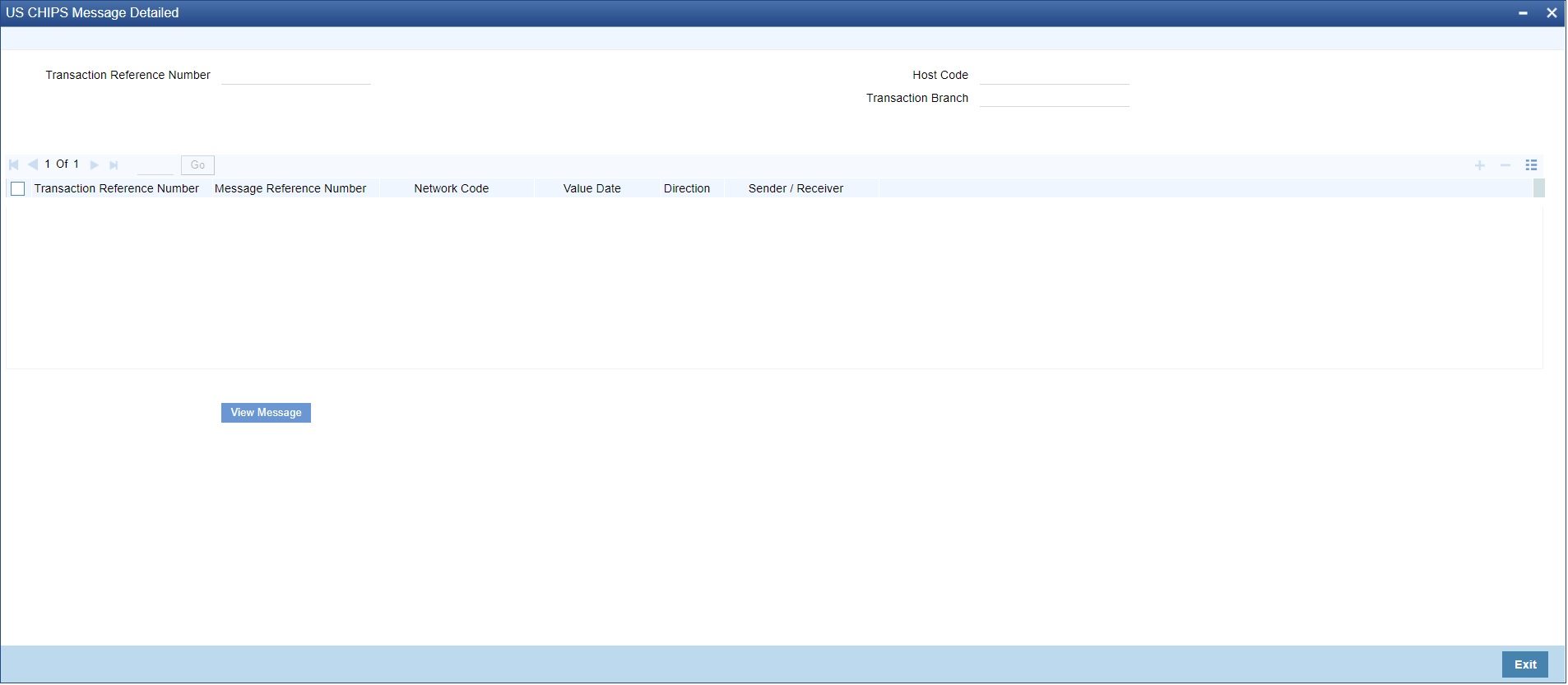Jump to last page of records
Screen dimensions: 1568x685
114,165
